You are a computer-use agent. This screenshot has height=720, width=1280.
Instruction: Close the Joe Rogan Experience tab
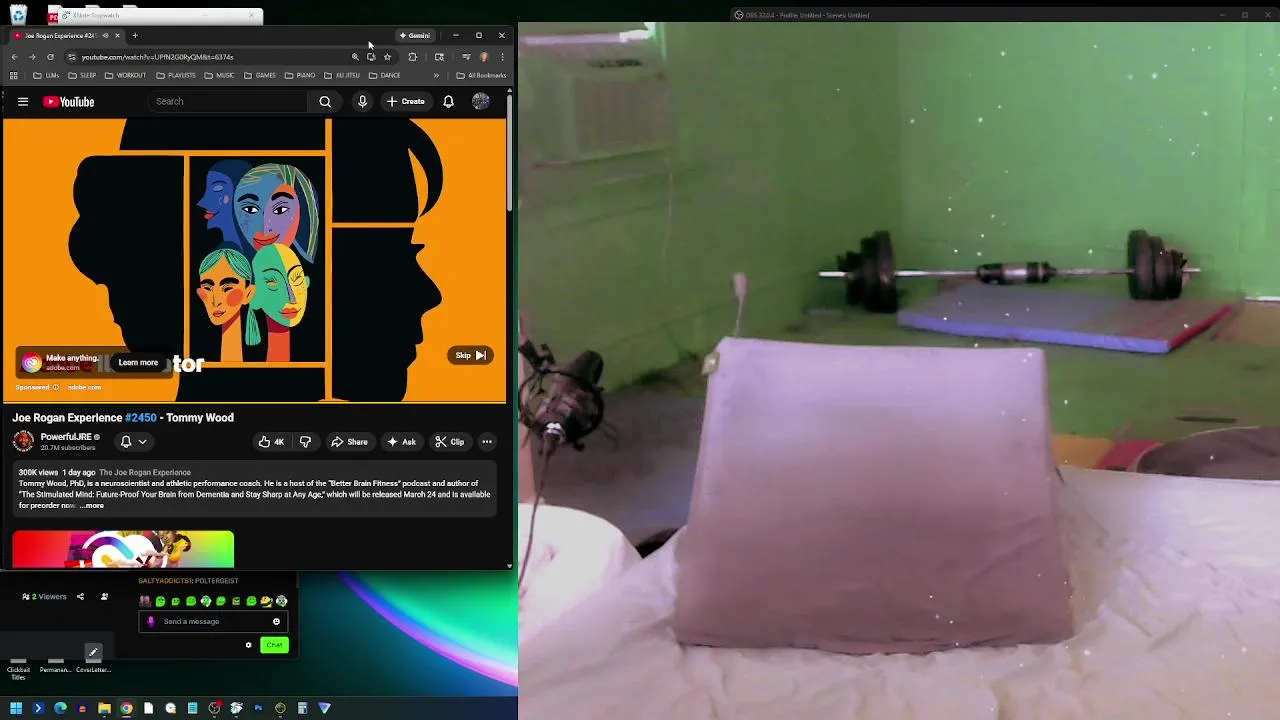[x=117, y=35]
